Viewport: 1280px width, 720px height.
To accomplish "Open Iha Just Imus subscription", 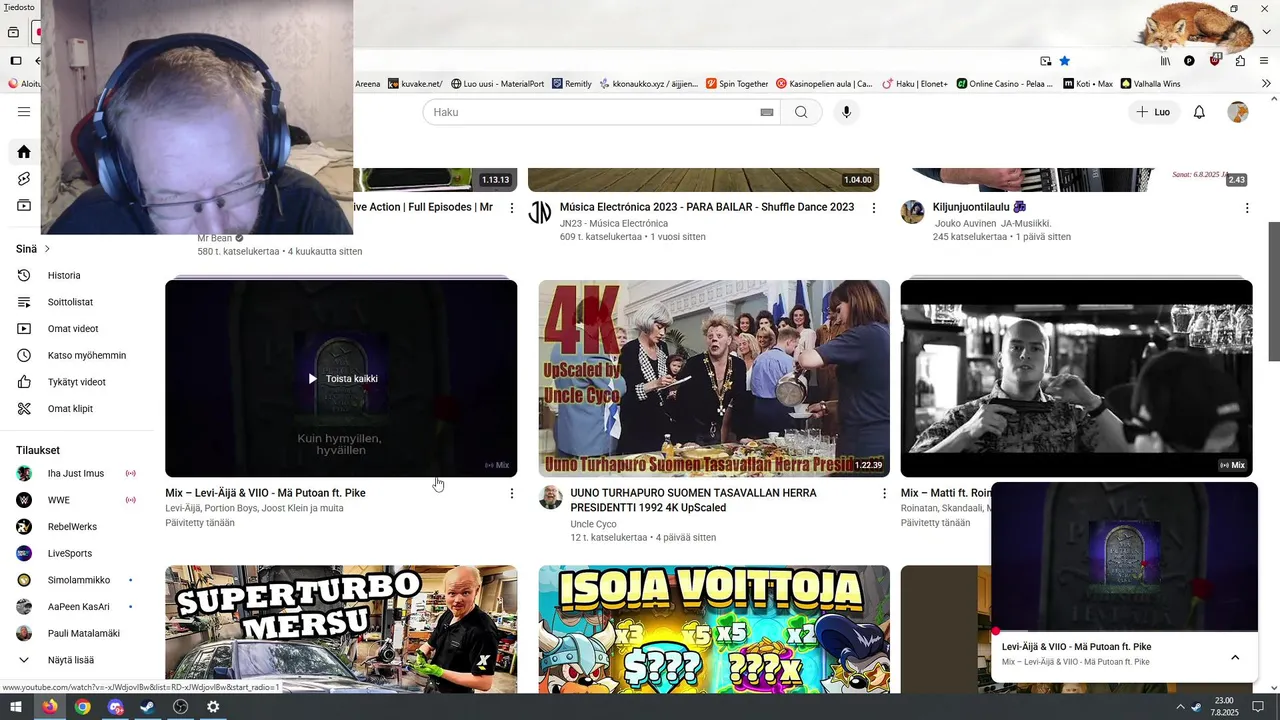I will pos(78,473).
